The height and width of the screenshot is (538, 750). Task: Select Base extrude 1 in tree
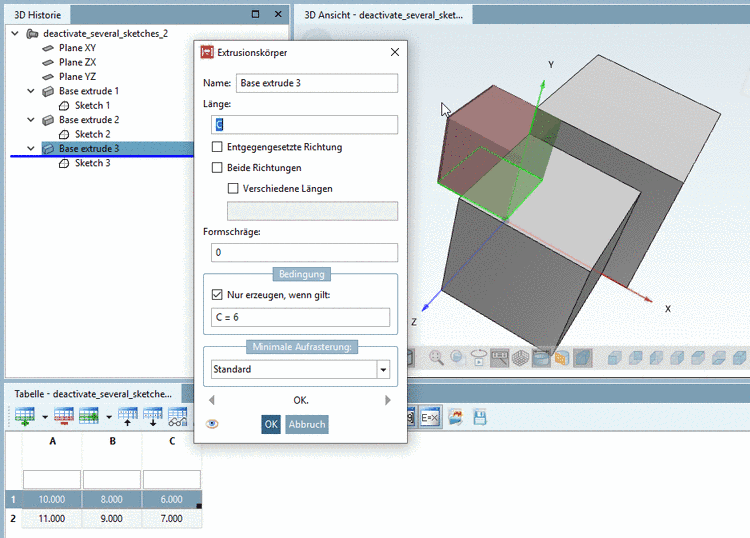point(89,91)
